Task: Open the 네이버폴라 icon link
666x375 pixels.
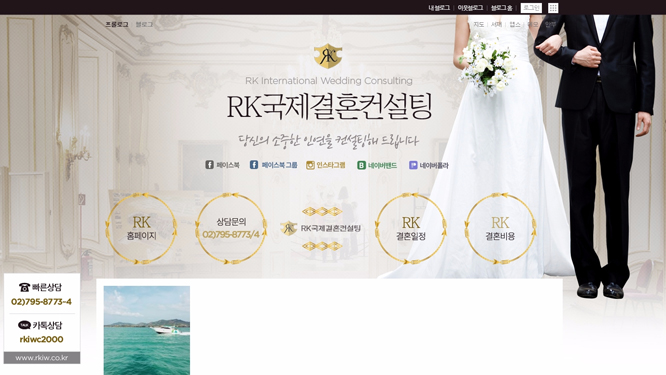Action: click(x=413, y=165)
